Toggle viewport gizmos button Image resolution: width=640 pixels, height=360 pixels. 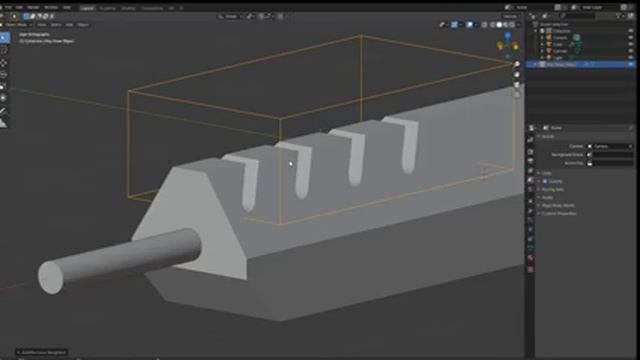pyautogui.click(x=454, y=25)
